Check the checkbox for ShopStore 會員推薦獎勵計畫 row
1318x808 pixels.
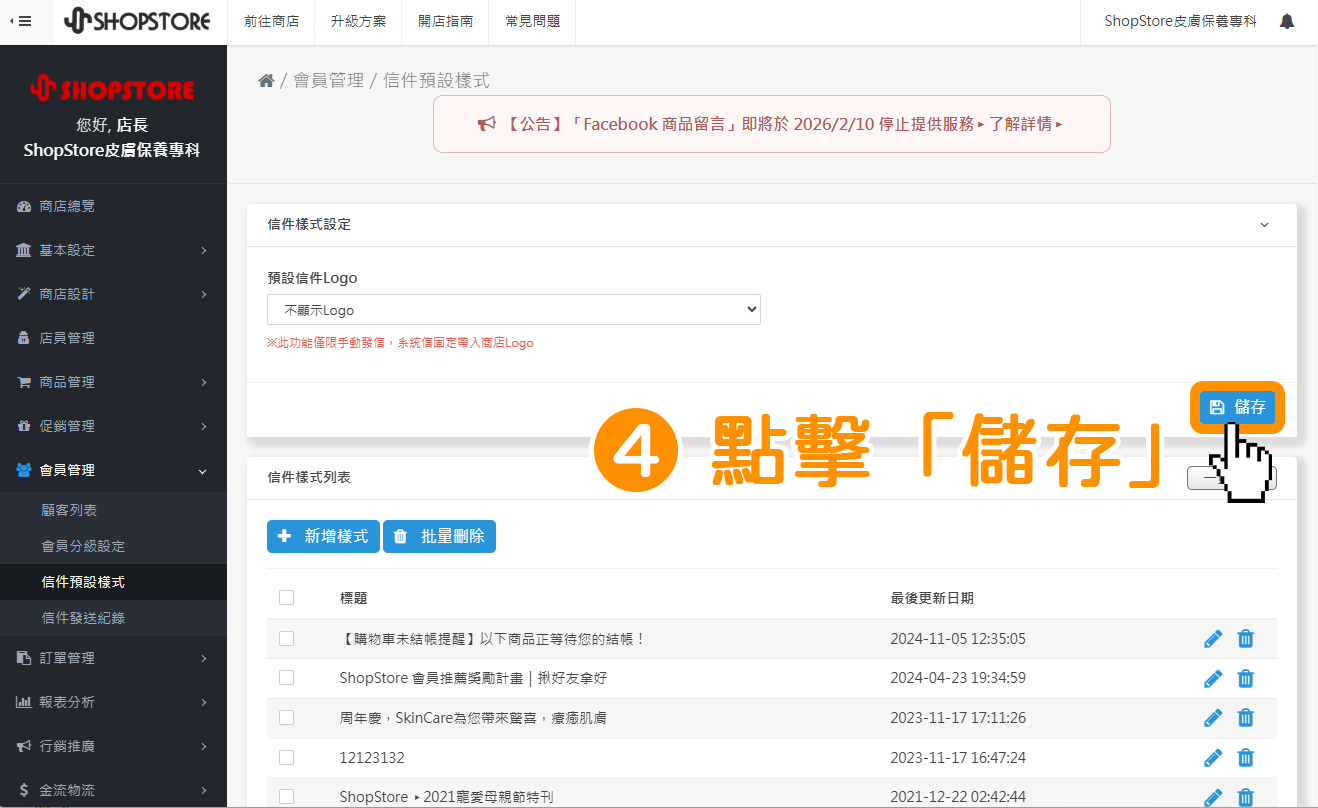pos(287,677)
